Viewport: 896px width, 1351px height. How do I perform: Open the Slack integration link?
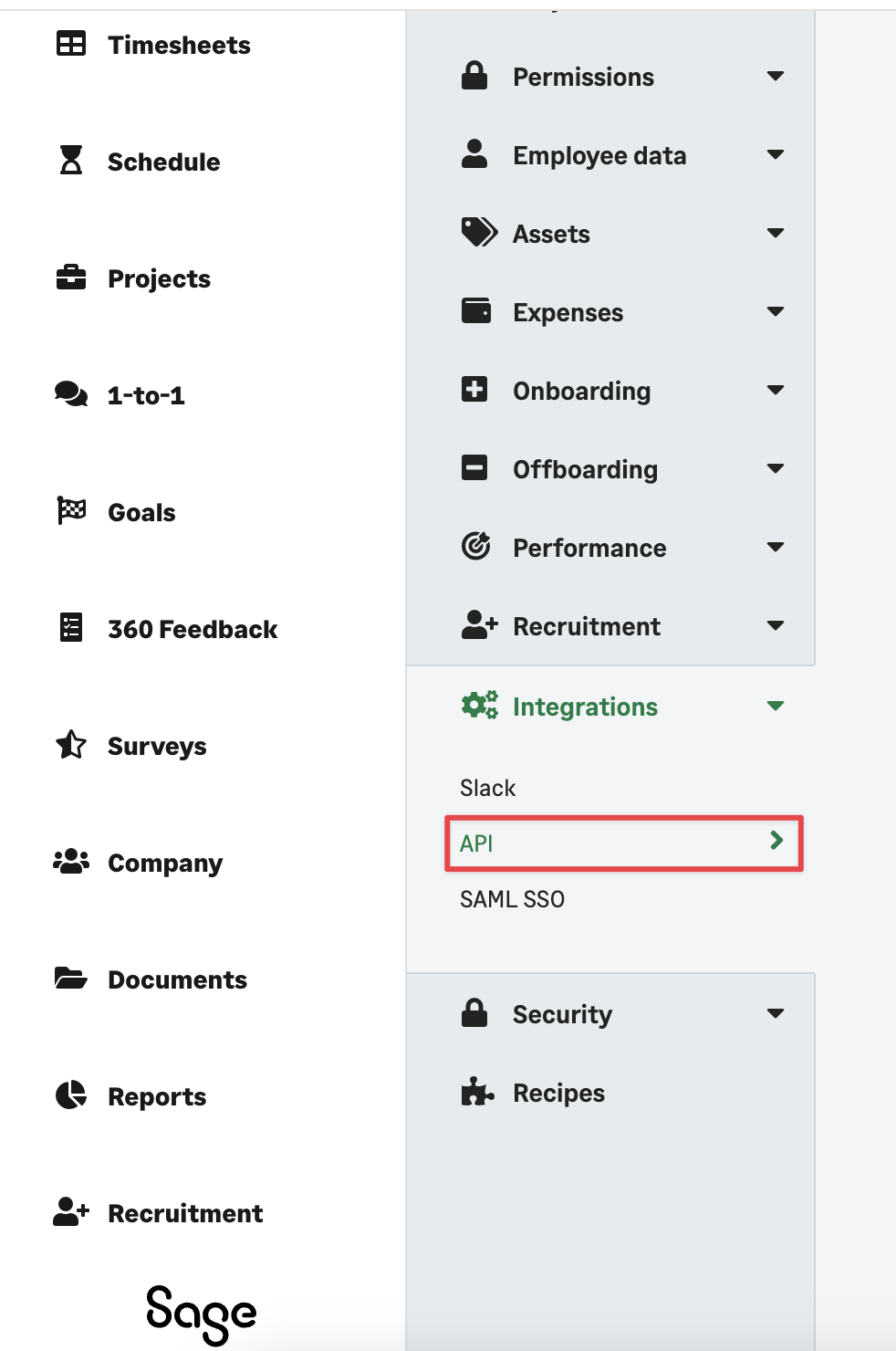tap(488, 788)
